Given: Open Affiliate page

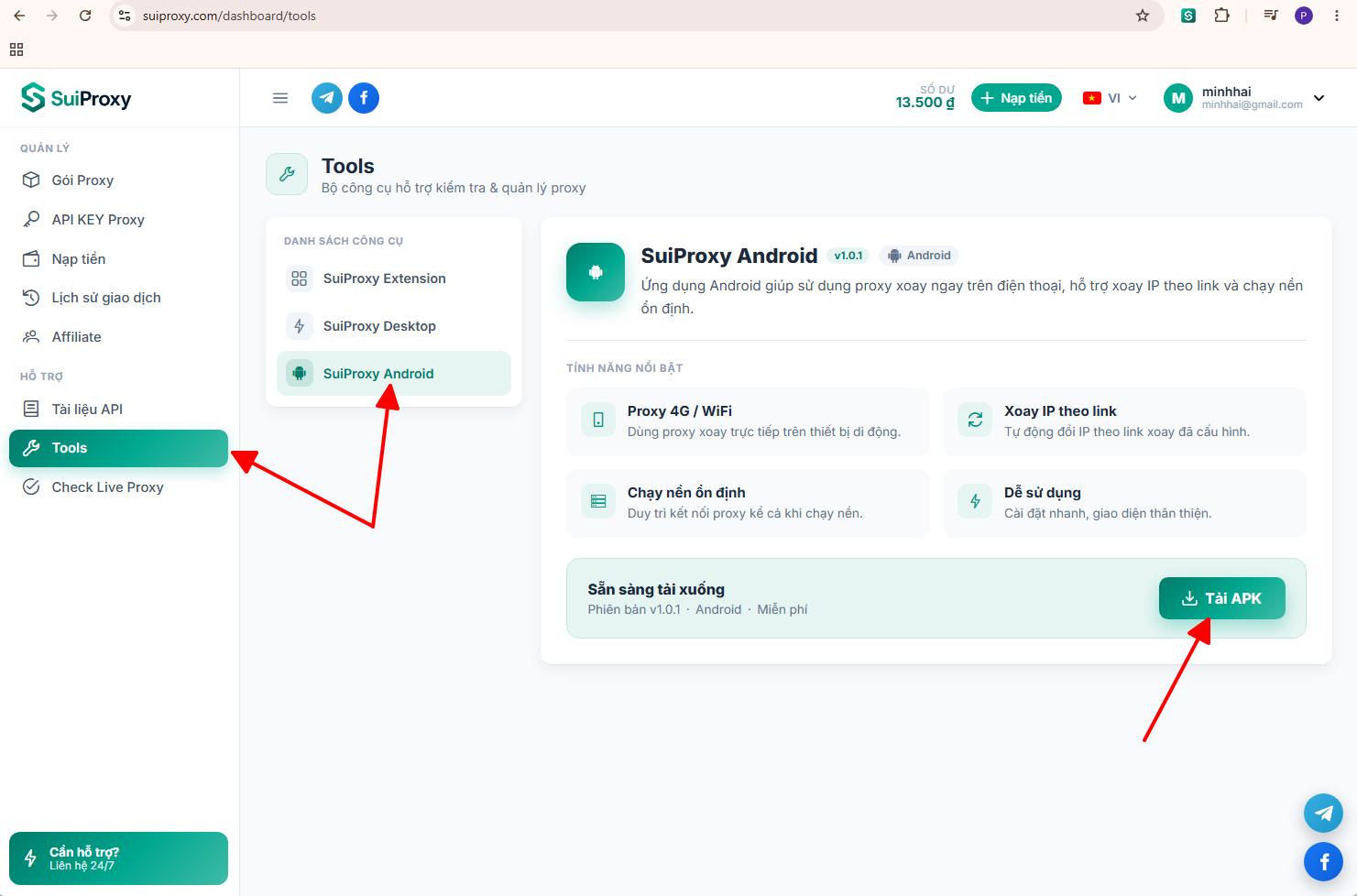Looking at the screenshot, I should coord(118,337).
